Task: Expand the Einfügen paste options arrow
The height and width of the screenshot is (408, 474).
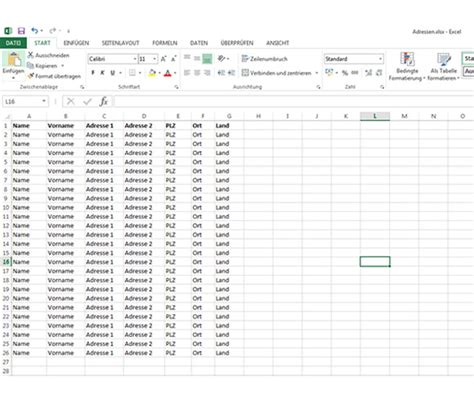Action: (x=13, y=78)
